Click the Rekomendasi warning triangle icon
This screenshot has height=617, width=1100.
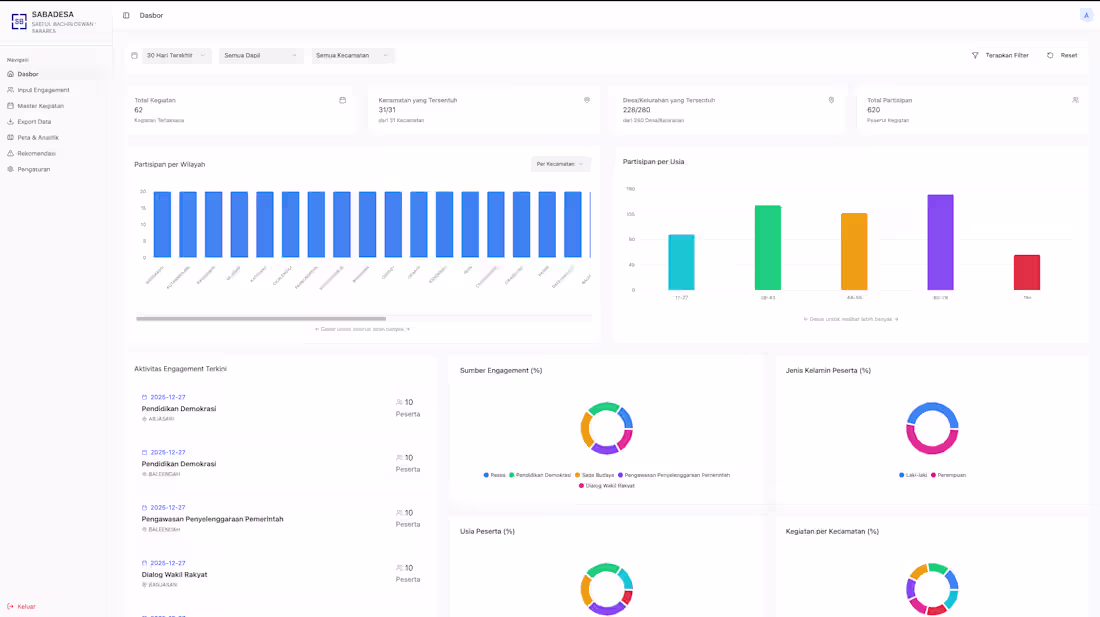click(11, 153)
